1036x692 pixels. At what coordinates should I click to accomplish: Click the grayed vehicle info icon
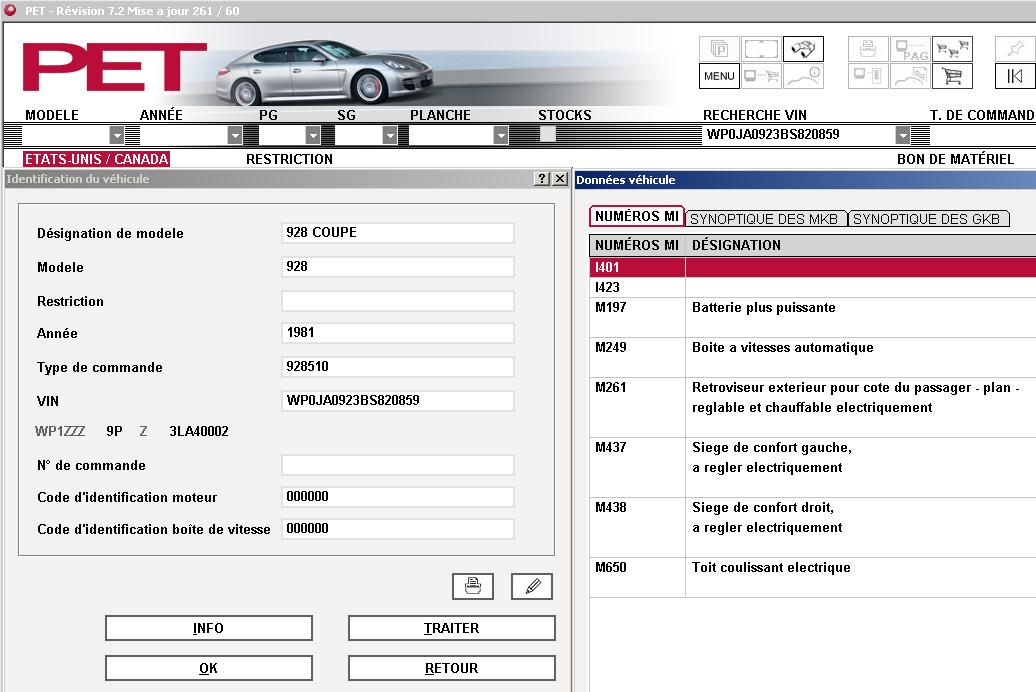click(x=803, y=76)
